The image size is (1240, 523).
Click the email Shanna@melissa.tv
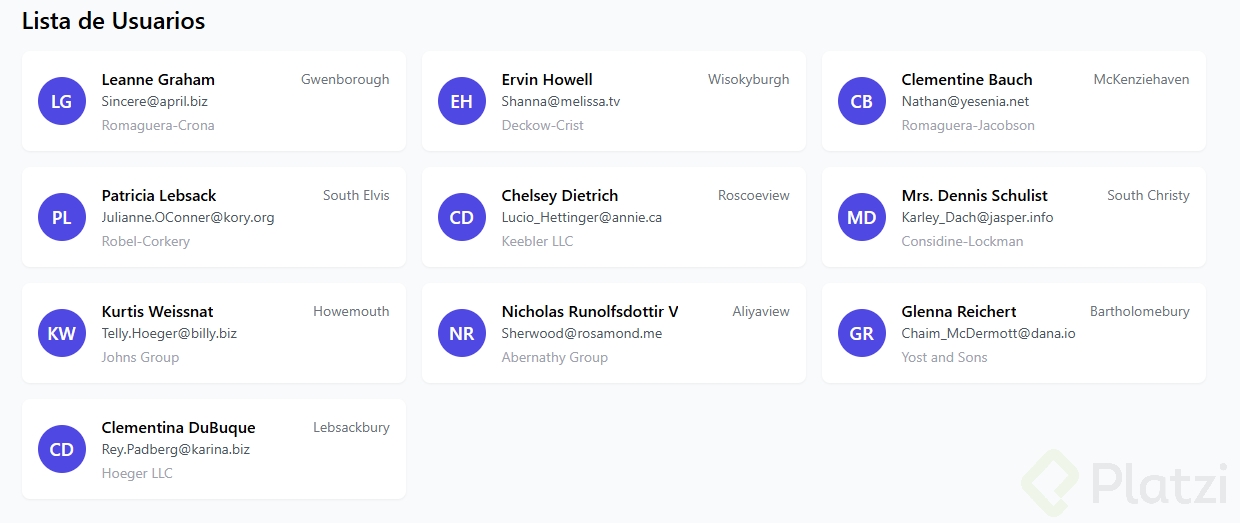561,101
